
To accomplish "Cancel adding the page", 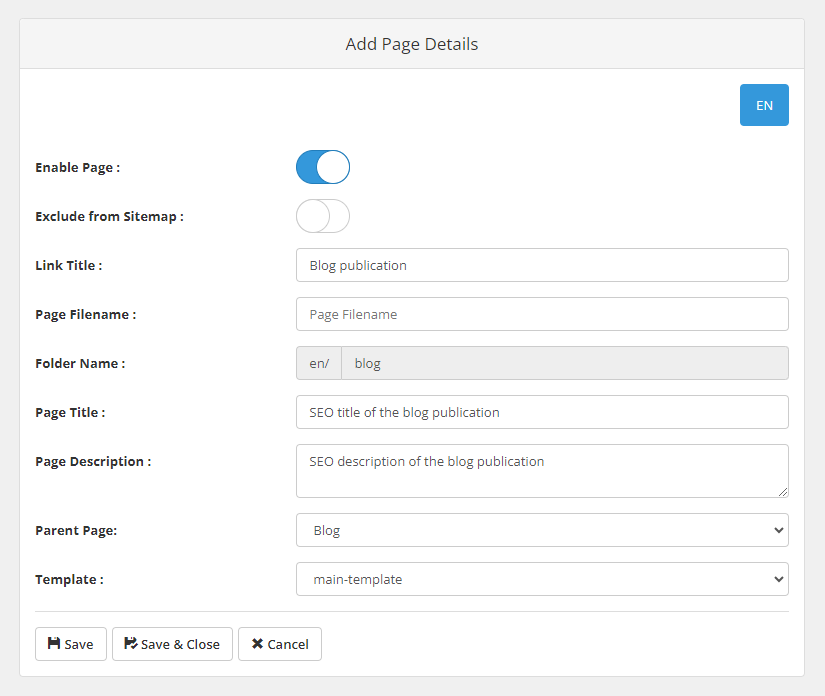I will [280, 644].
